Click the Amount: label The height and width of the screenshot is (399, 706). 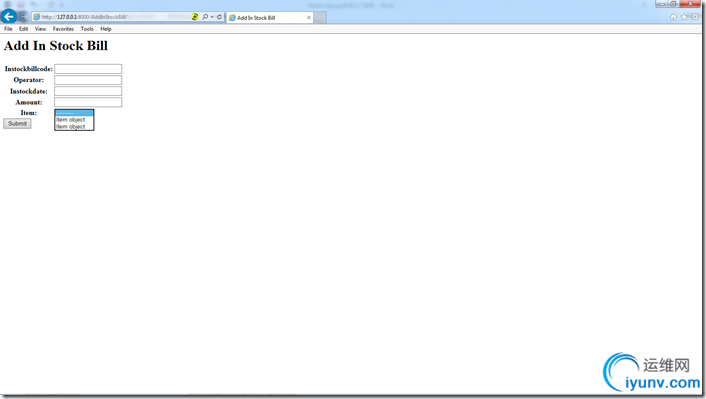(x=28, y=102)
